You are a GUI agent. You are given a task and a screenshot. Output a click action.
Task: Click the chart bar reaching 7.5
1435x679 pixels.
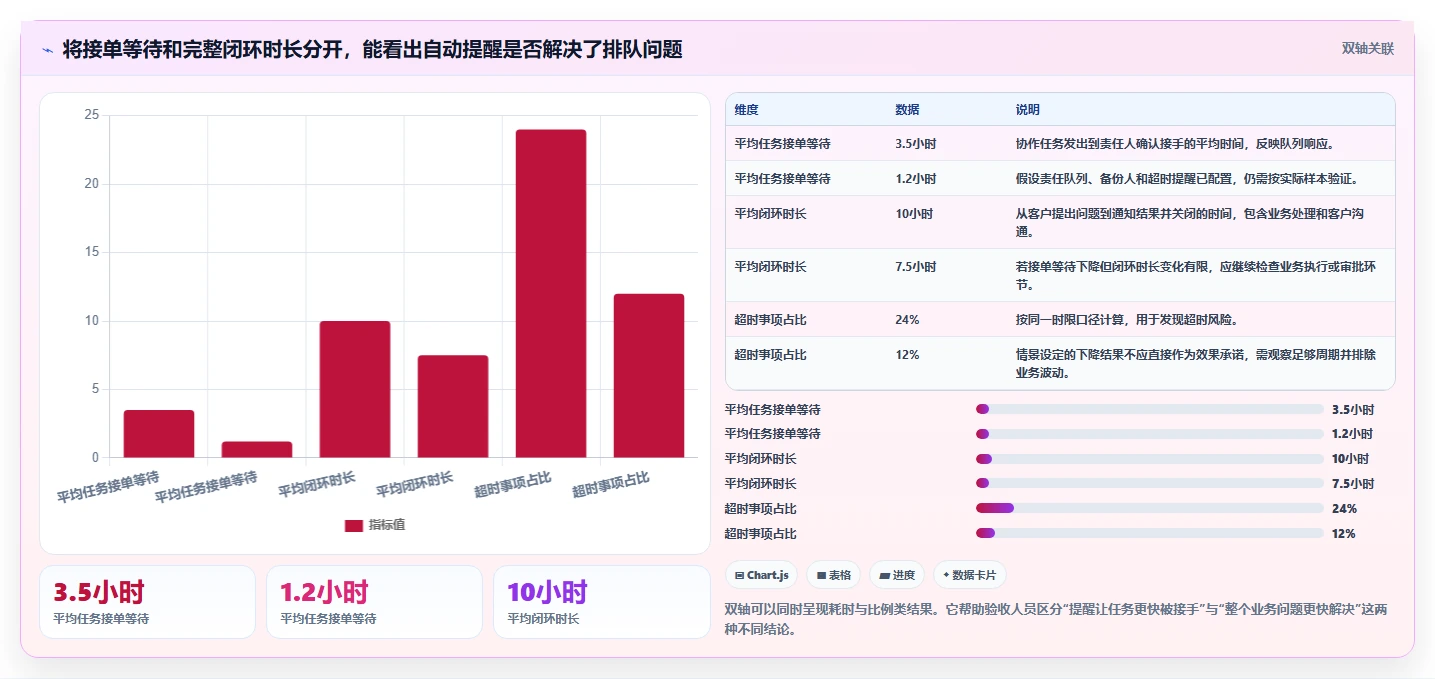[x=453, y=406]
